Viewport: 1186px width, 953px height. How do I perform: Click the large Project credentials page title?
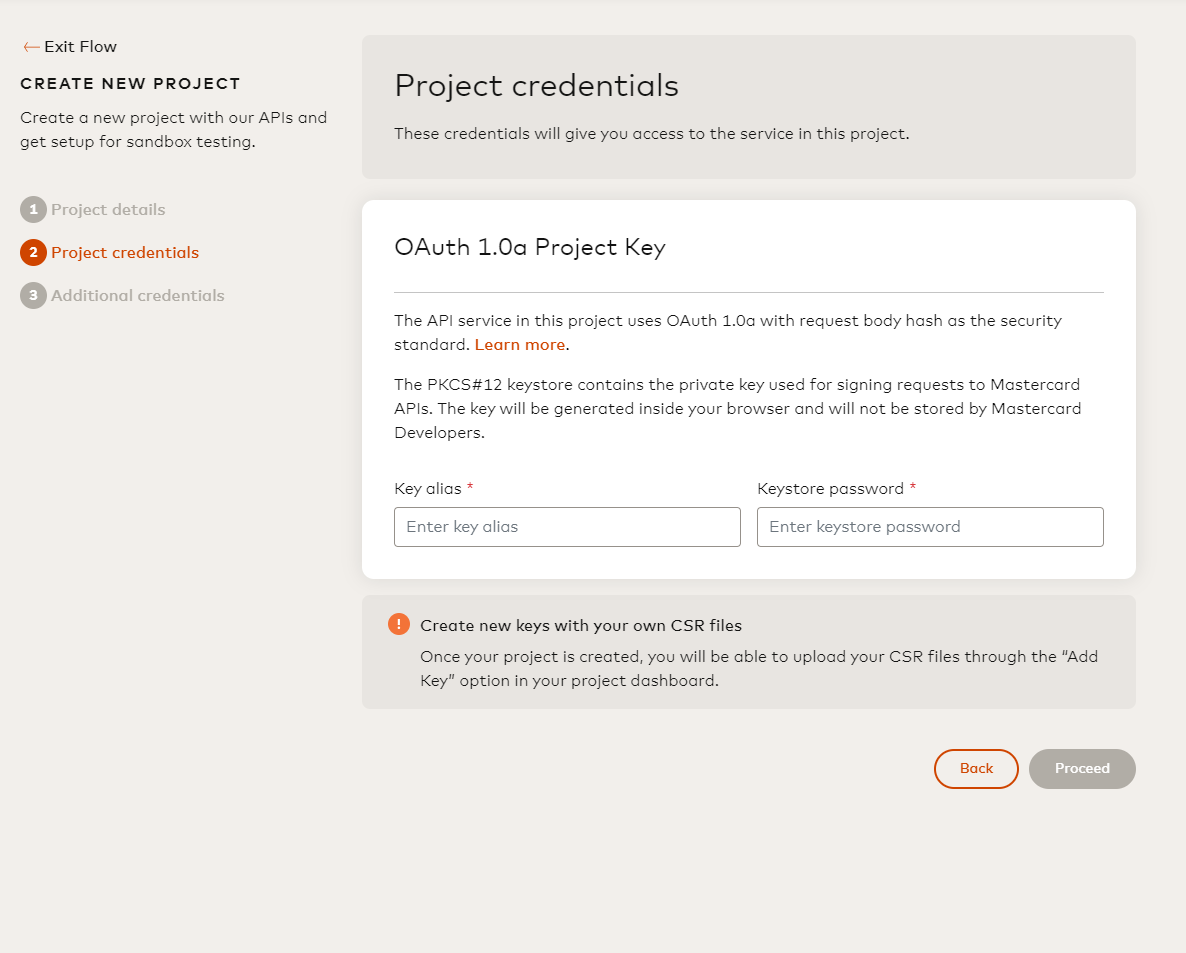click(536, 86)
